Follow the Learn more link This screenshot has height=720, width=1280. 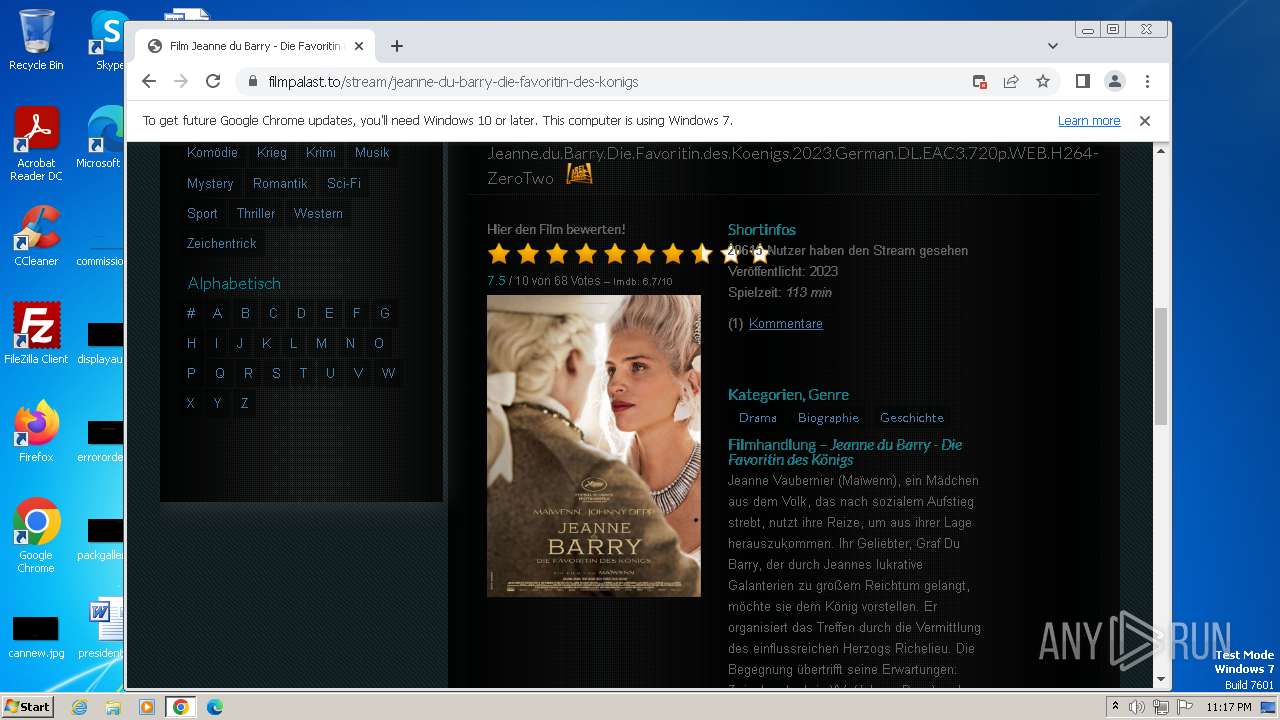(x=1089, y=120)
